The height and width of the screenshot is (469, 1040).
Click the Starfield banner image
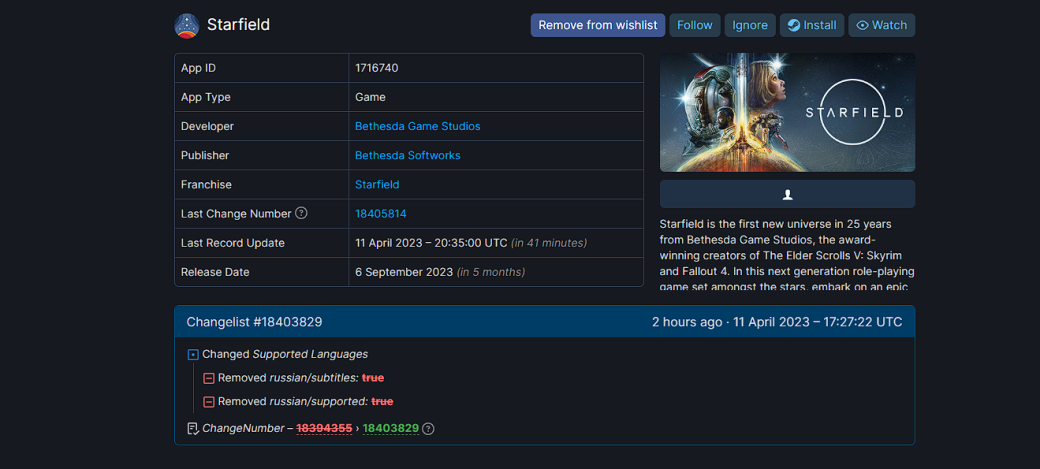(x=787, y=113)
